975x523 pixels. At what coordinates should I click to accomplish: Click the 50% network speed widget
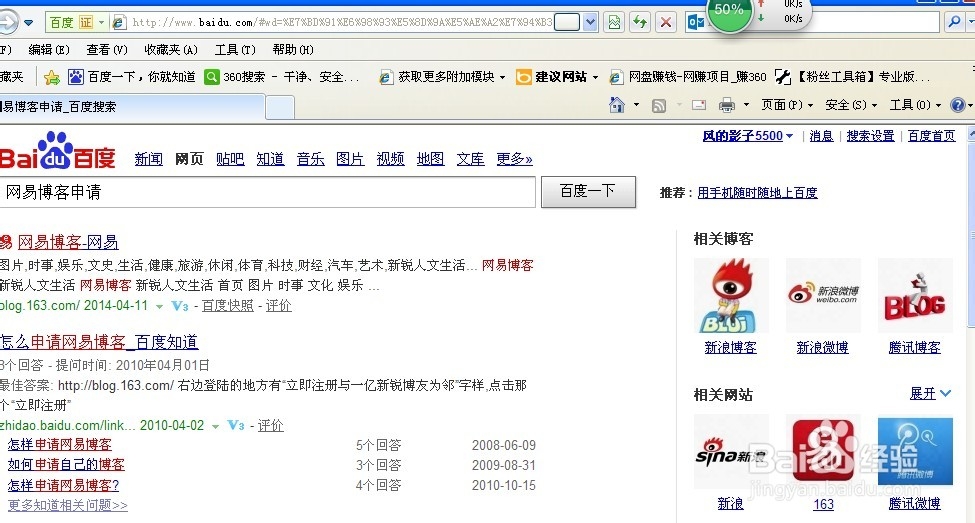tap(729, 10)
